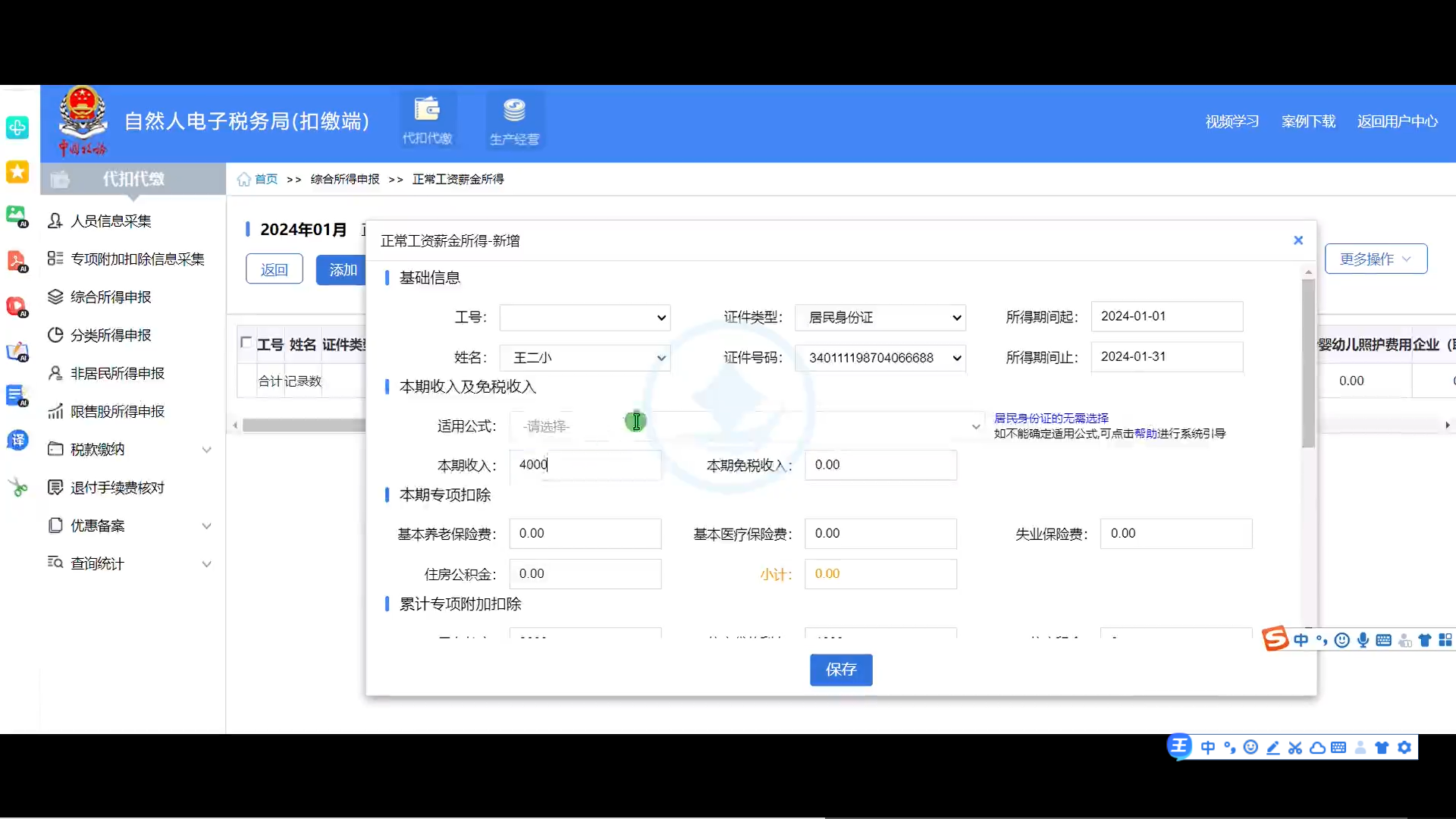Open the 视频学习 top menu link
Screen dimensions: 1456x819
(x=1232, y=121)
